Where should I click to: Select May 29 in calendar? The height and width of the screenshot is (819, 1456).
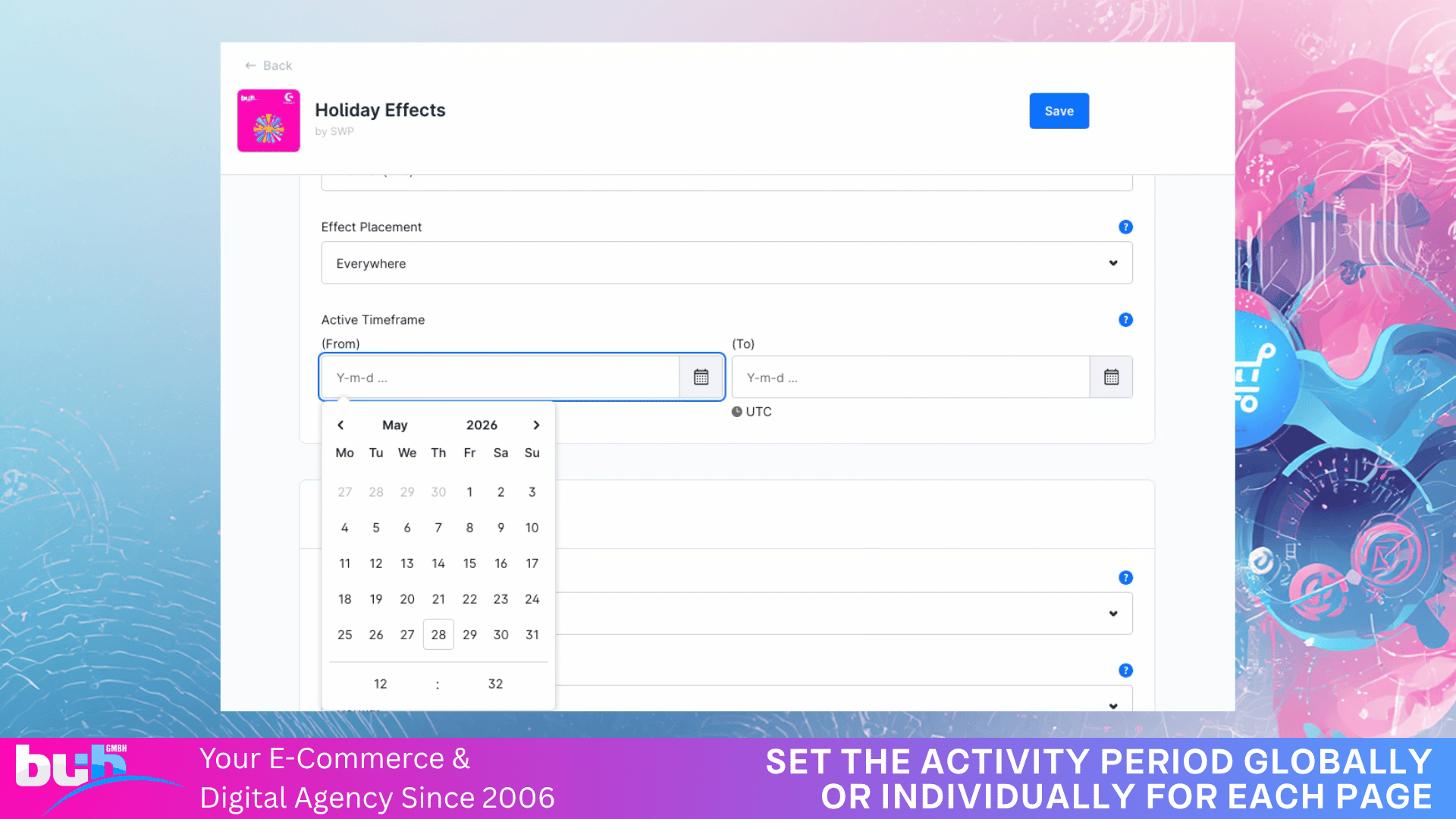(469, 635)
